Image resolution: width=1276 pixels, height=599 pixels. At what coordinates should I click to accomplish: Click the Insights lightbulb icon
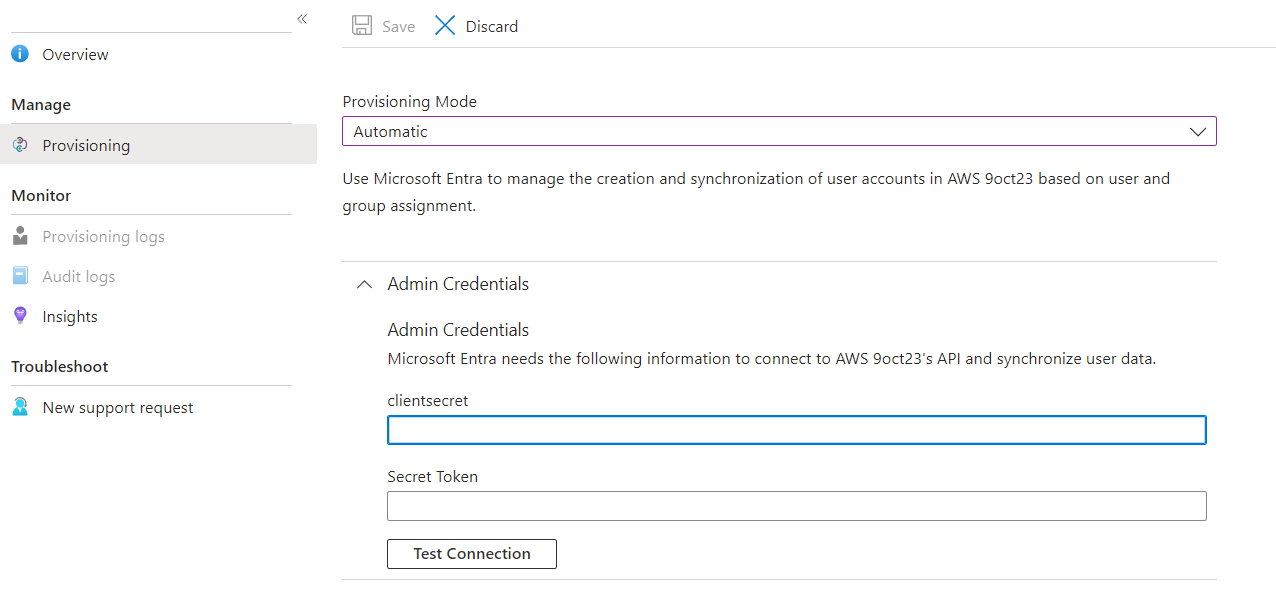click(x=20, y=316)
